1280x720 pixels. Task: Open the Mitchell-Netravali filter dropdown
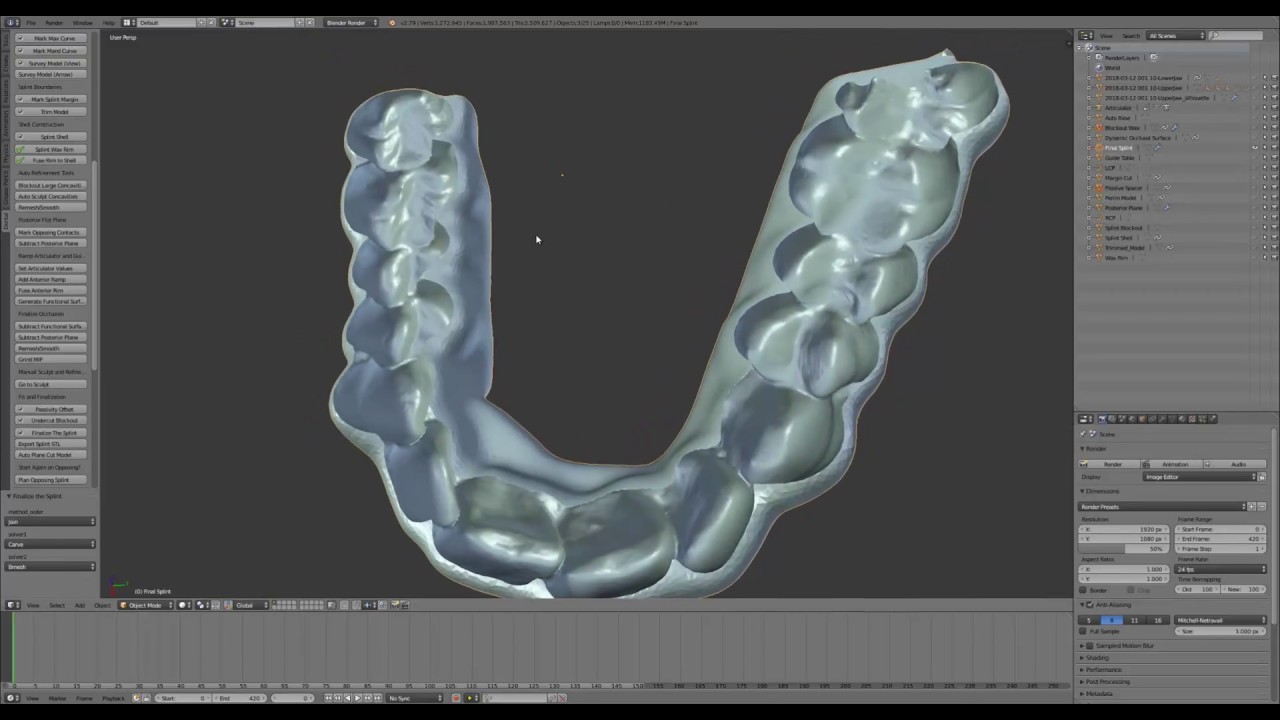pyautogui.click(x=1222, y=620)
